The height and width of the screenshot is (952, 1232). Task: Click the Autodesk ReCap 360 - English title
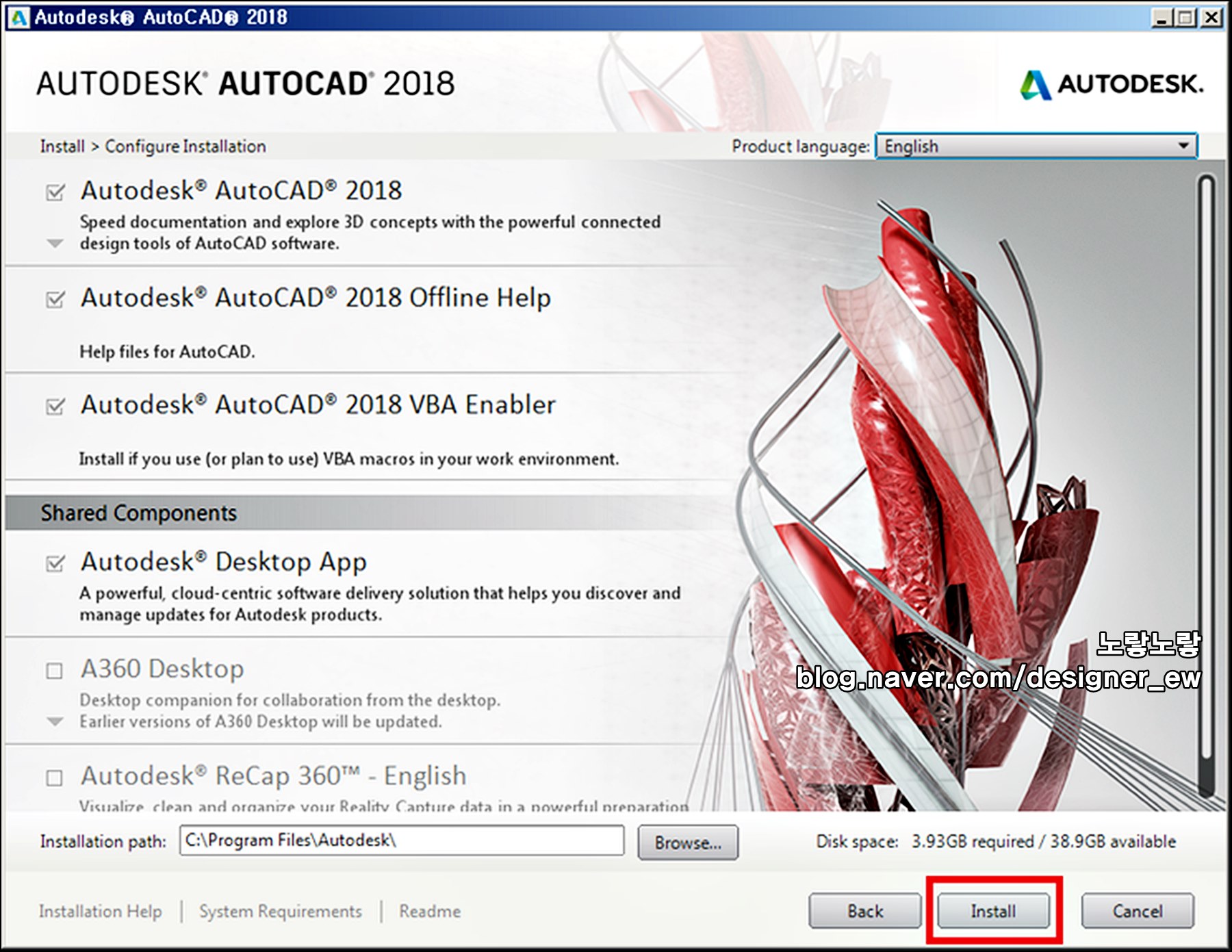click(x=274, y=776)
